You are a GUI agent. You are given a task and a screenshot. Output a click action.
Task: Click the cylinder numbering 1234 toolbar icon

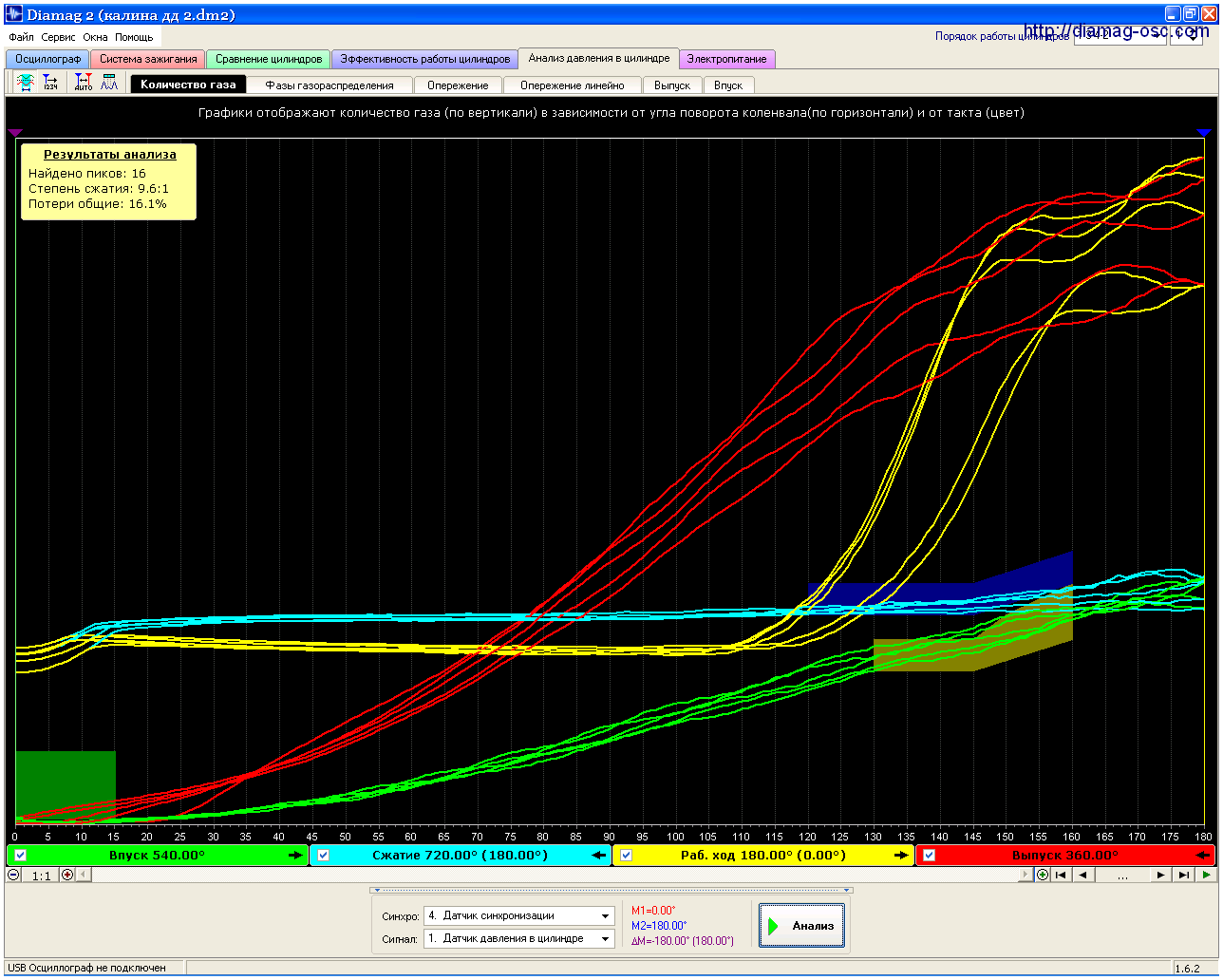click(50, 84)
